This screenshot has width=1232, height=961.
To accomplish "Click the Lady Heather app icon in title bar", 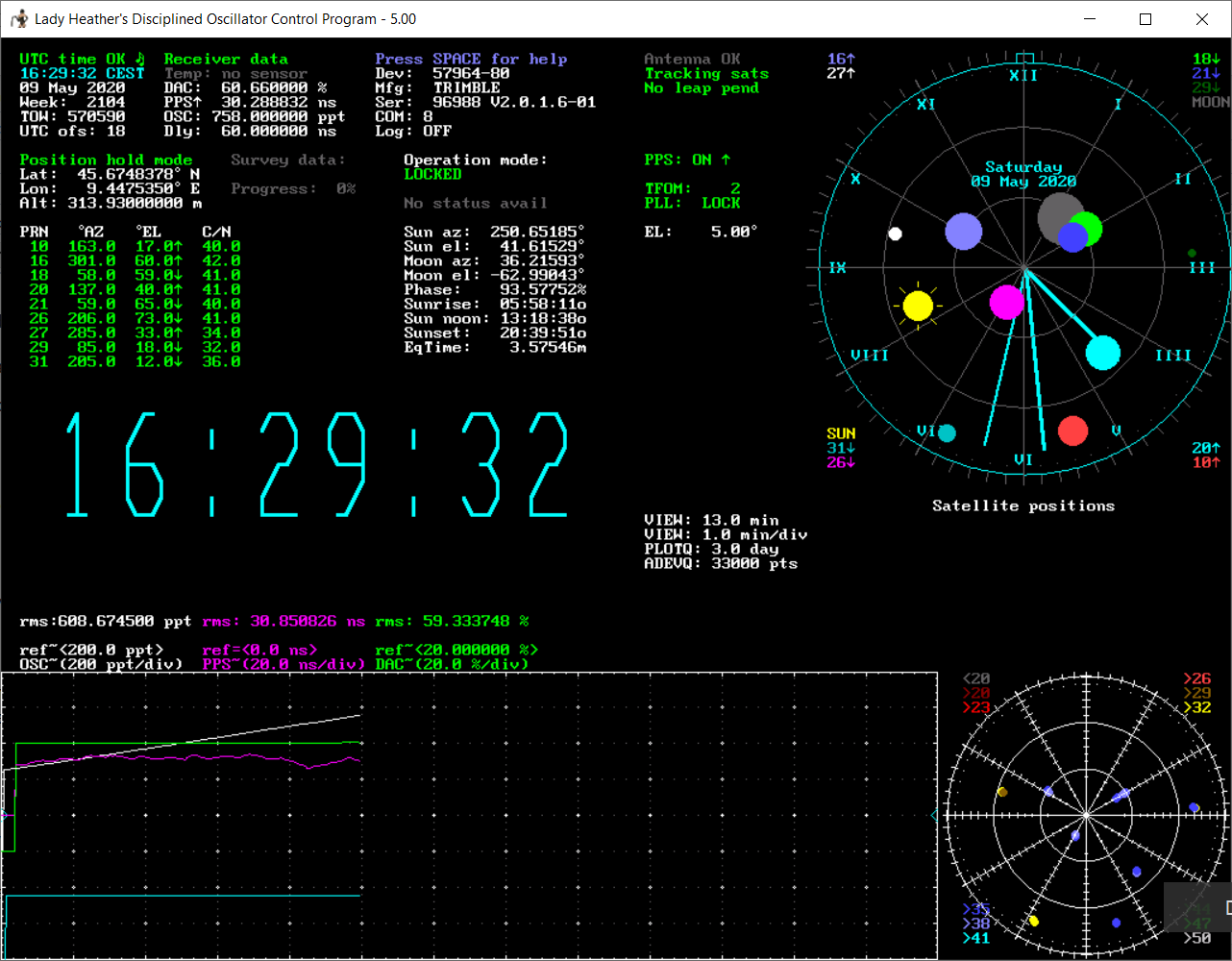I will (18, 19).
